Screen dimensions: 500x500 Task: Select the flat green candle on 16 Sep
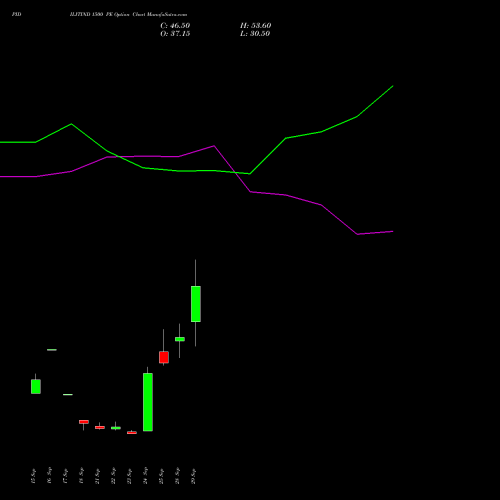pos(52,350)
